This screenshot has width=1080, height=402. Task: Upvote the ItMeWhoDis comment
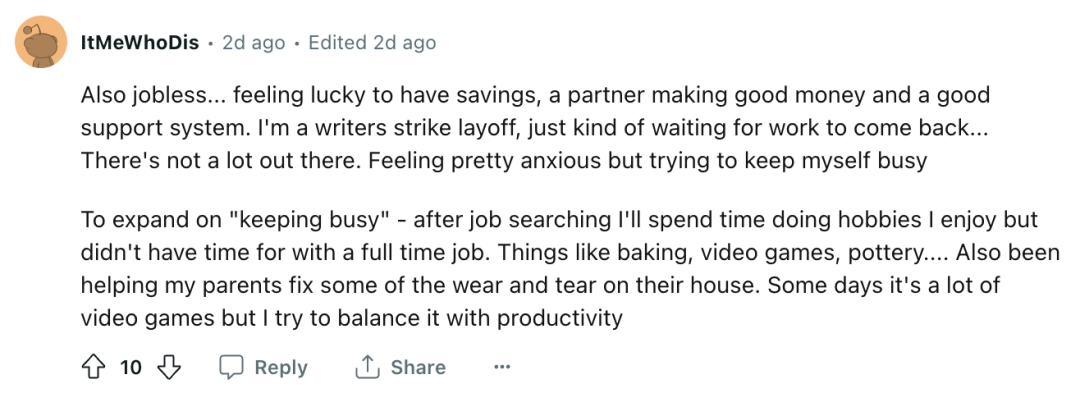click(x=94, y=367)
